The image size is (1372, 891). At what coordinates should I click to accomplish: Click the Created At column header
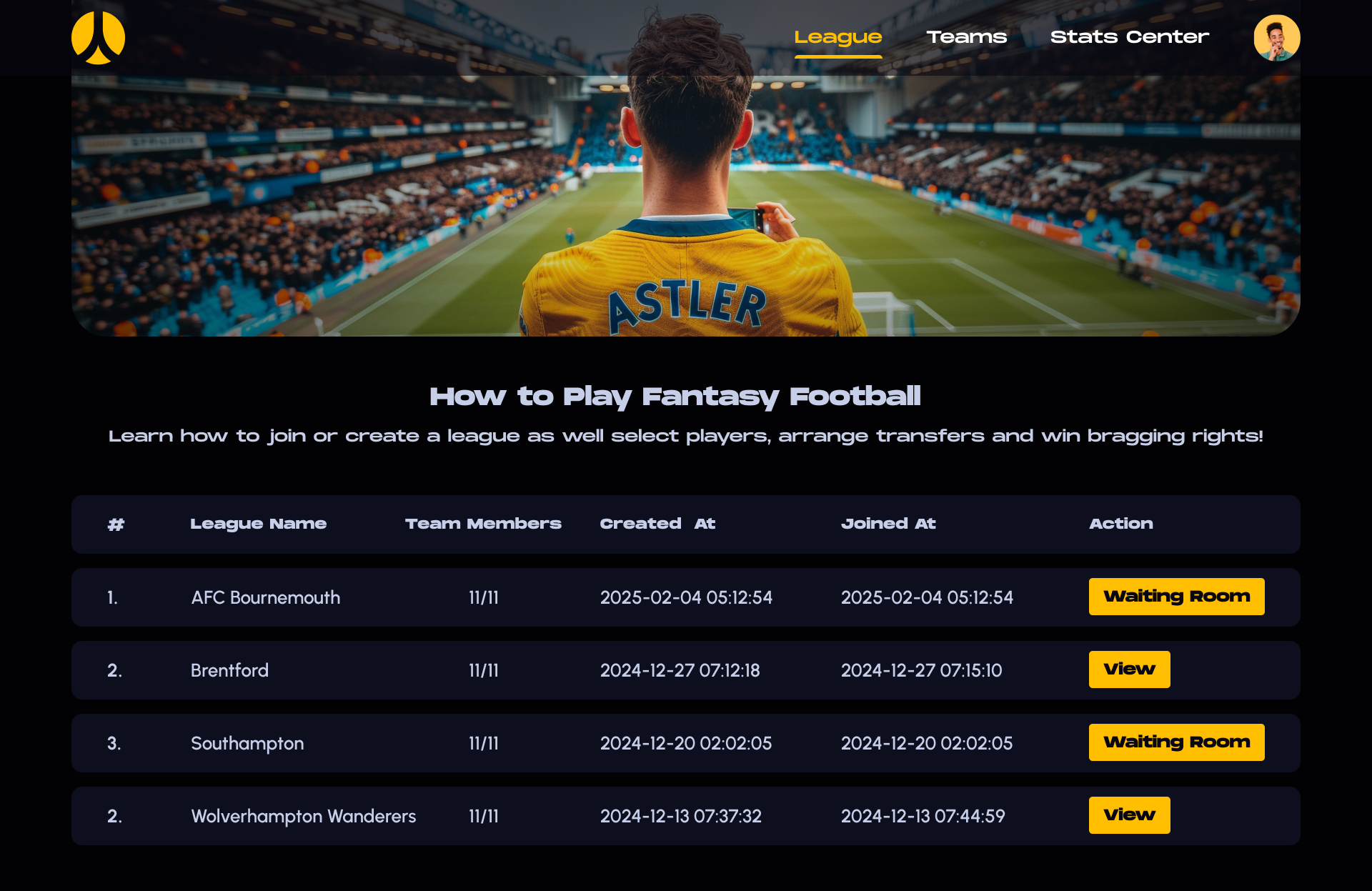tap(657, 524)
